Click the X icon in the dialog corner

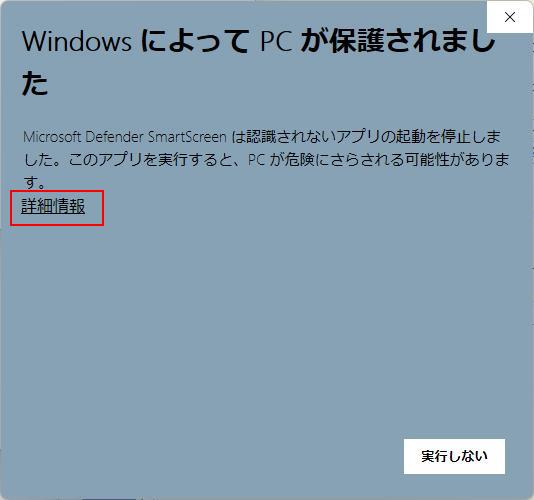click(510, 17)
